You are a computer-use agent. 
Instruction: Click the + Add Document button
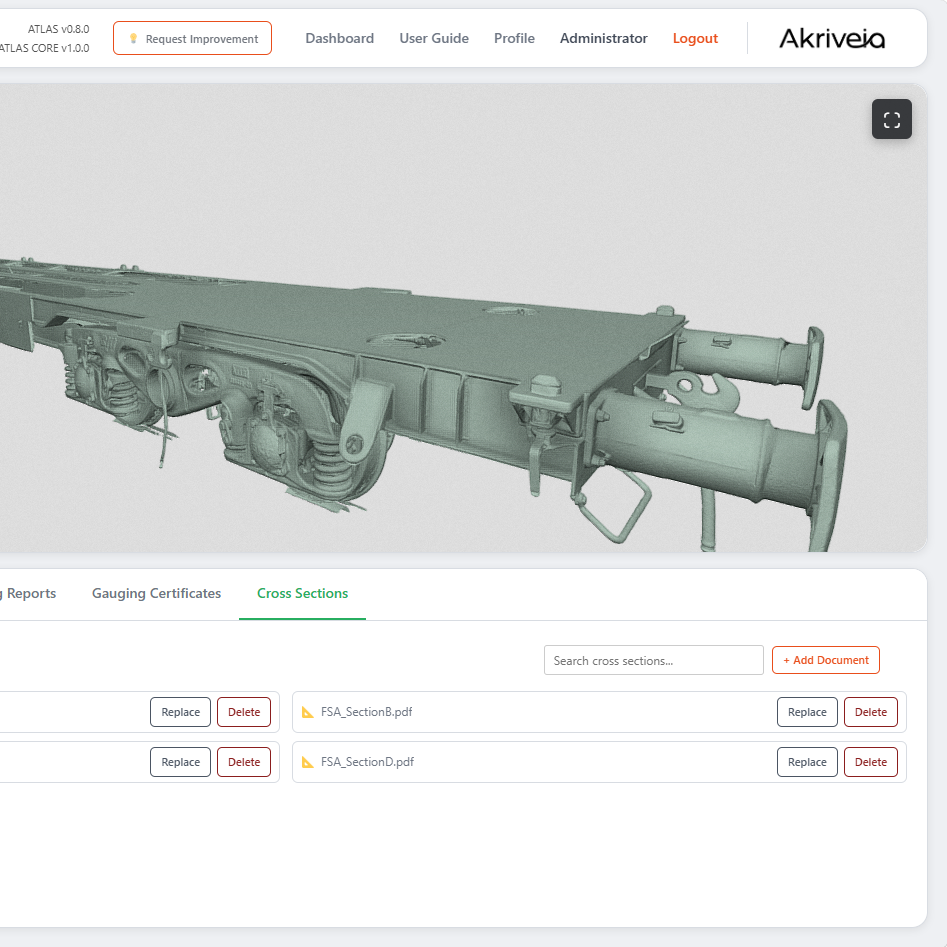(x=826, y=660)
